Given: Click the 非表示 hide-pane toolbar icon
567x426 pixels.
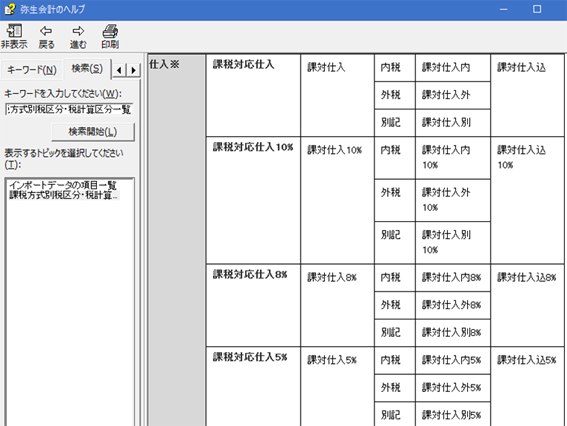Looking at the screenshot, I should (14, 36).
